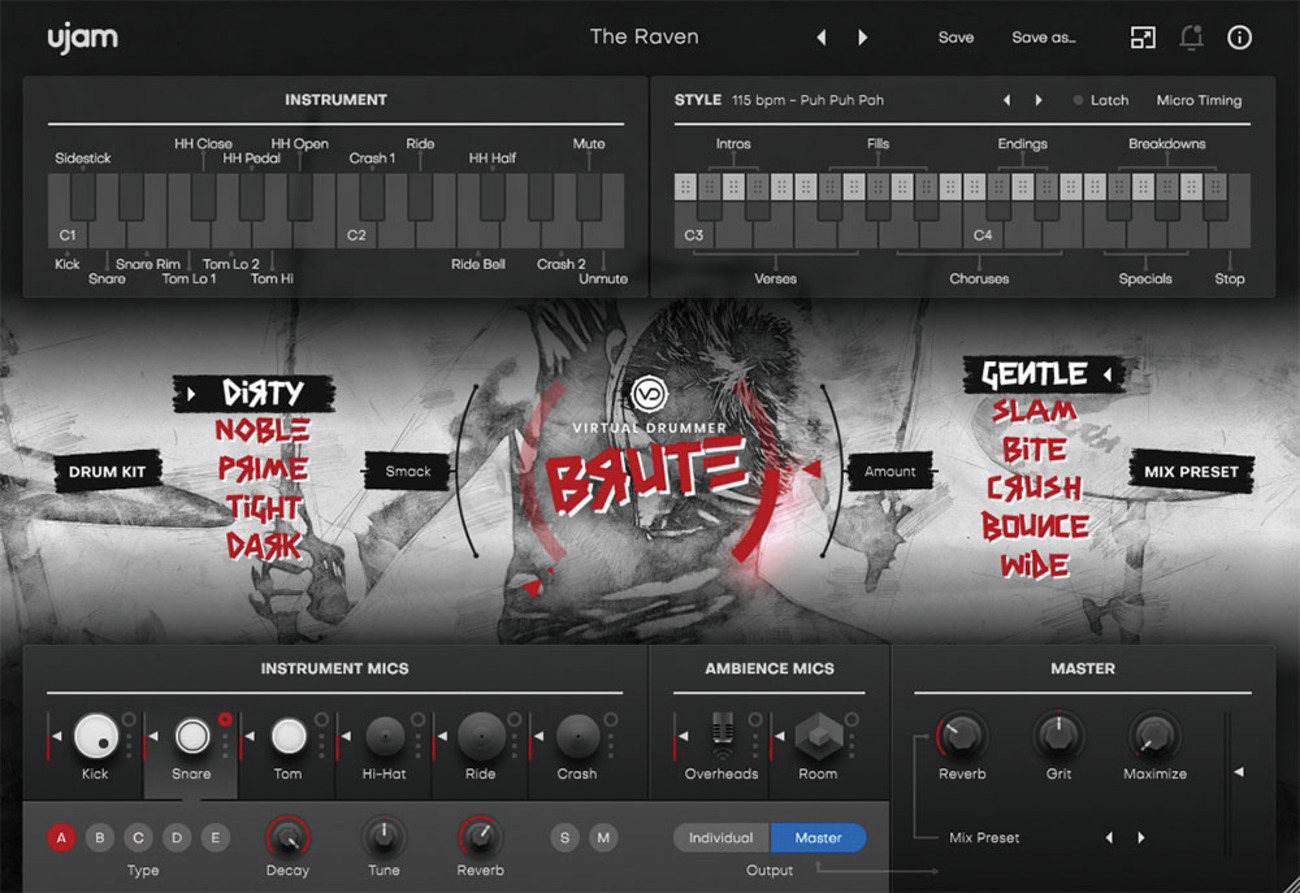
Task: Go to next preset after The Raven
Action: 862,38
